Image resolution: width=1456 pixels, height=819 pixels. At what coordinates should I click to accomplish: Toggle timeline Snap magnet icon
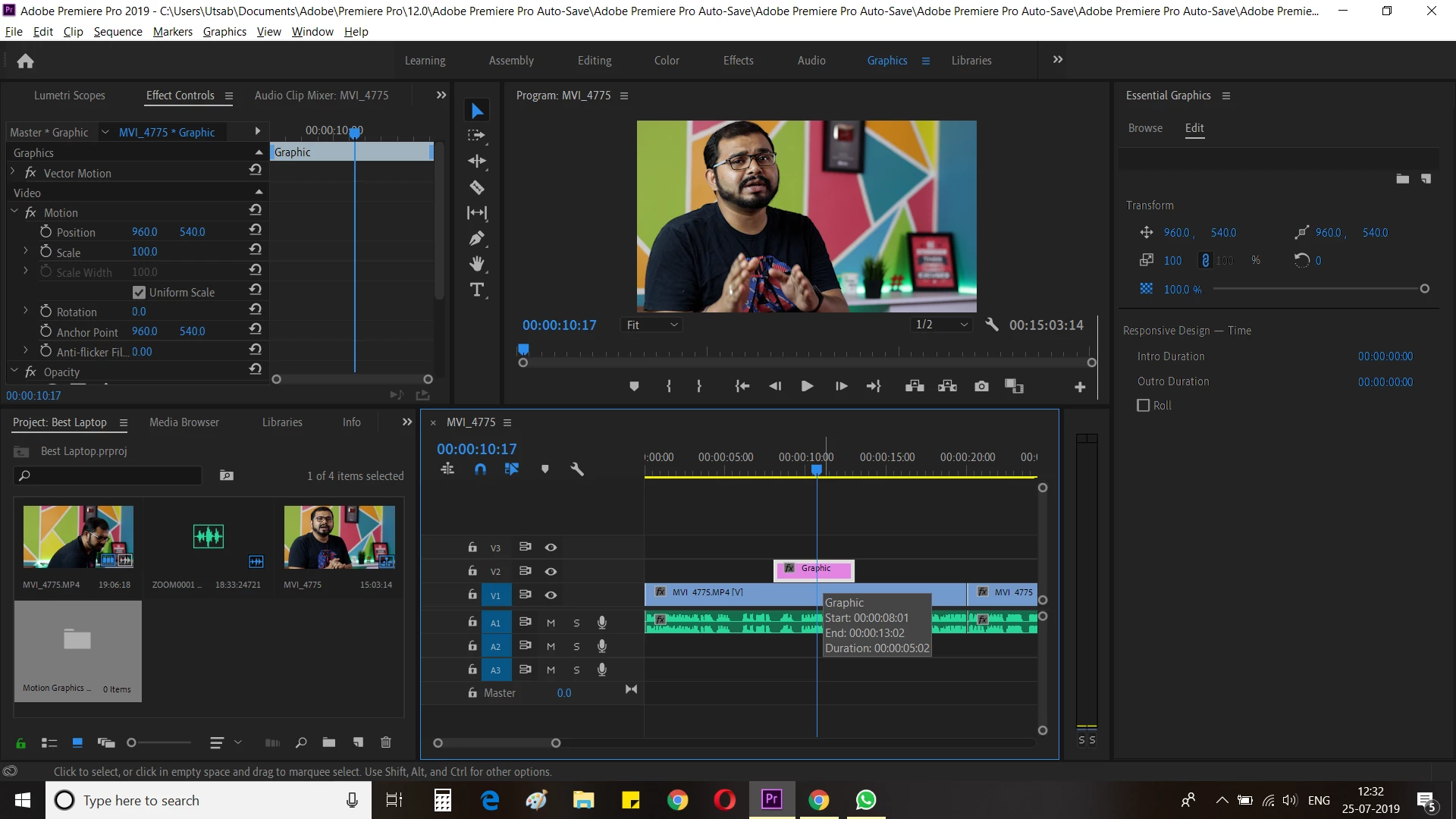[x=480, y=469]
